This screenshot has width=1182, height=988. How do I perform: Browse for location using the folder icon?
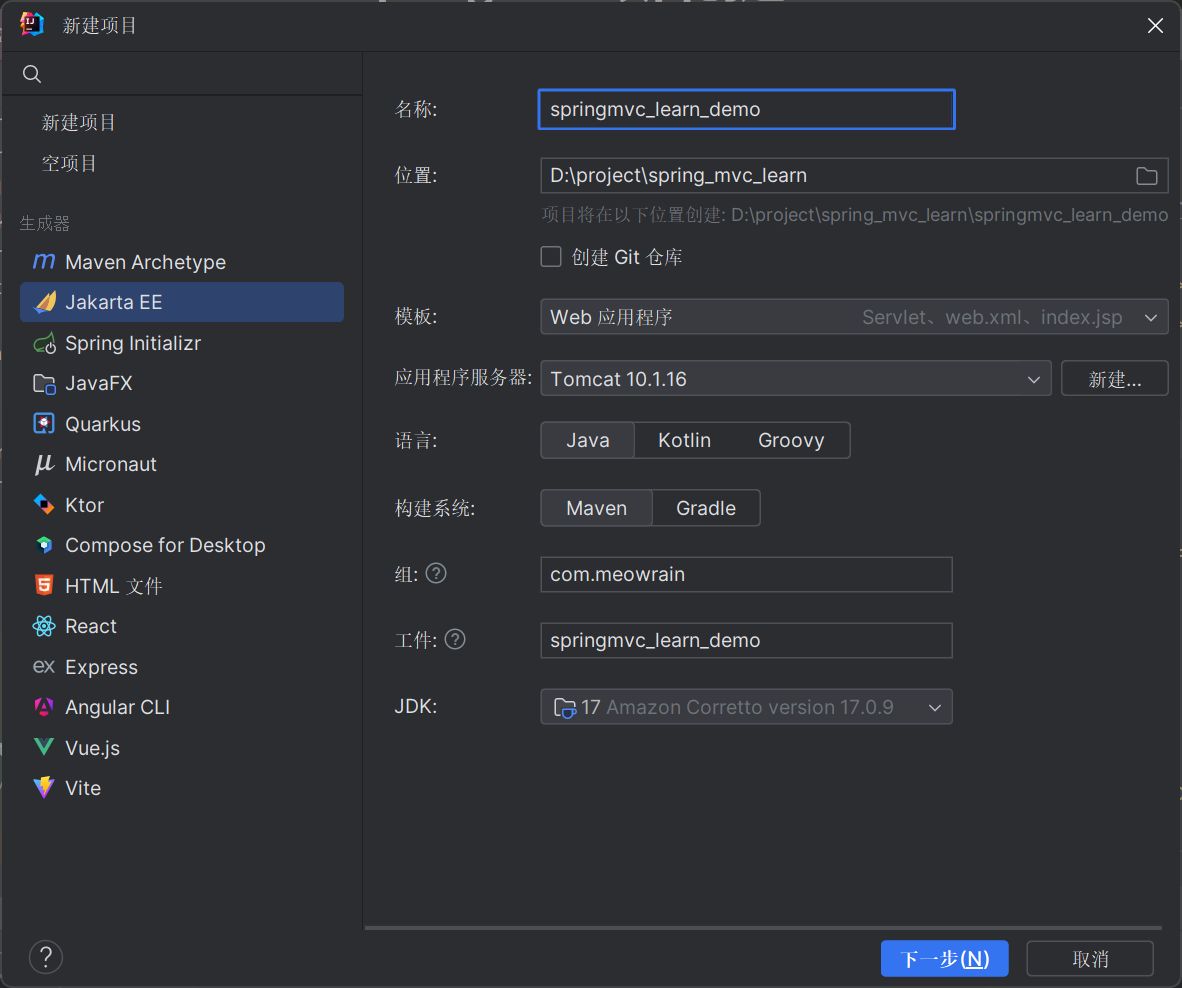[1146, 176]
